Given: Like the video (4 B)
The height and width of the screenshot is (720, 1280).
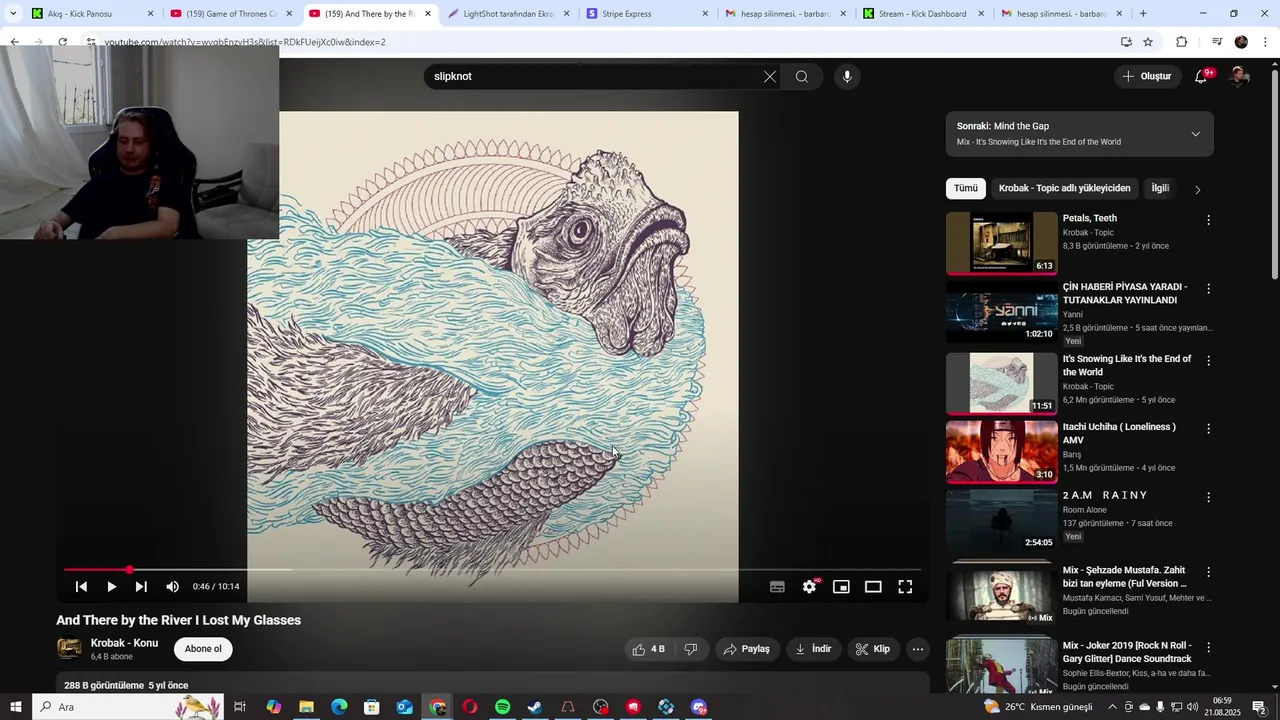Looking at the screenshot, I should (x=649, y=649).
